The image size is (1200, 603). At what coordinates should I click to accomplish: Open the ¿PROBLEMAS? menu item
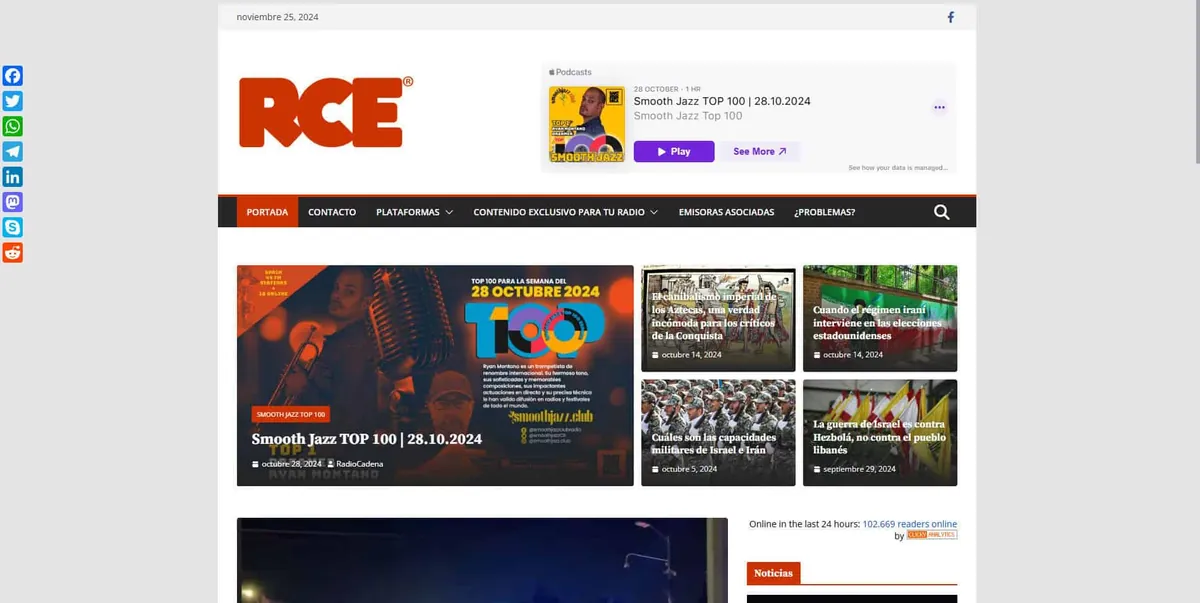(x=824, y=212)
